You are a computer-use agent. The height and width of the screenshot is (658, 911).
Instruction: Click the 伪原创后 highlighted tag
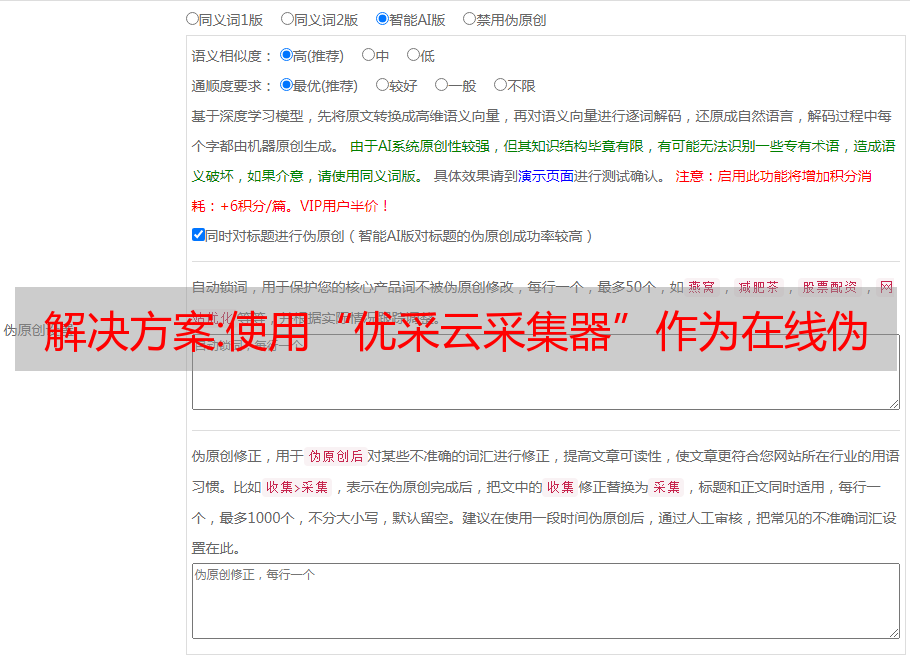click(x=336, y=456)
